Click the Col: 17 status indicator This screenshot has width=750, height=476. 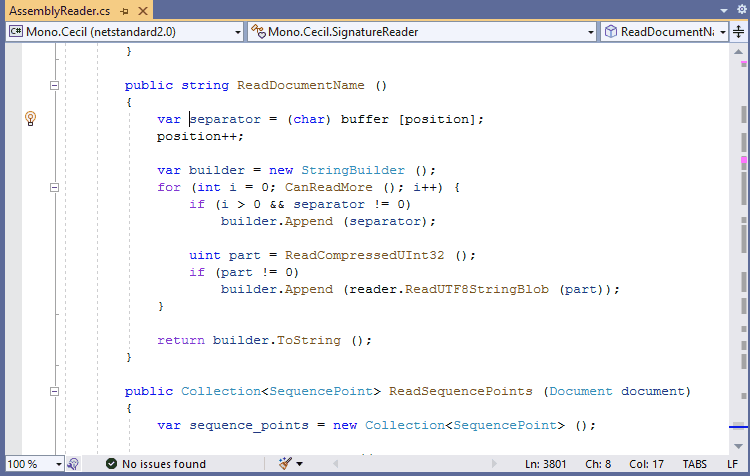pyautogui.click(x=646, y=464)
